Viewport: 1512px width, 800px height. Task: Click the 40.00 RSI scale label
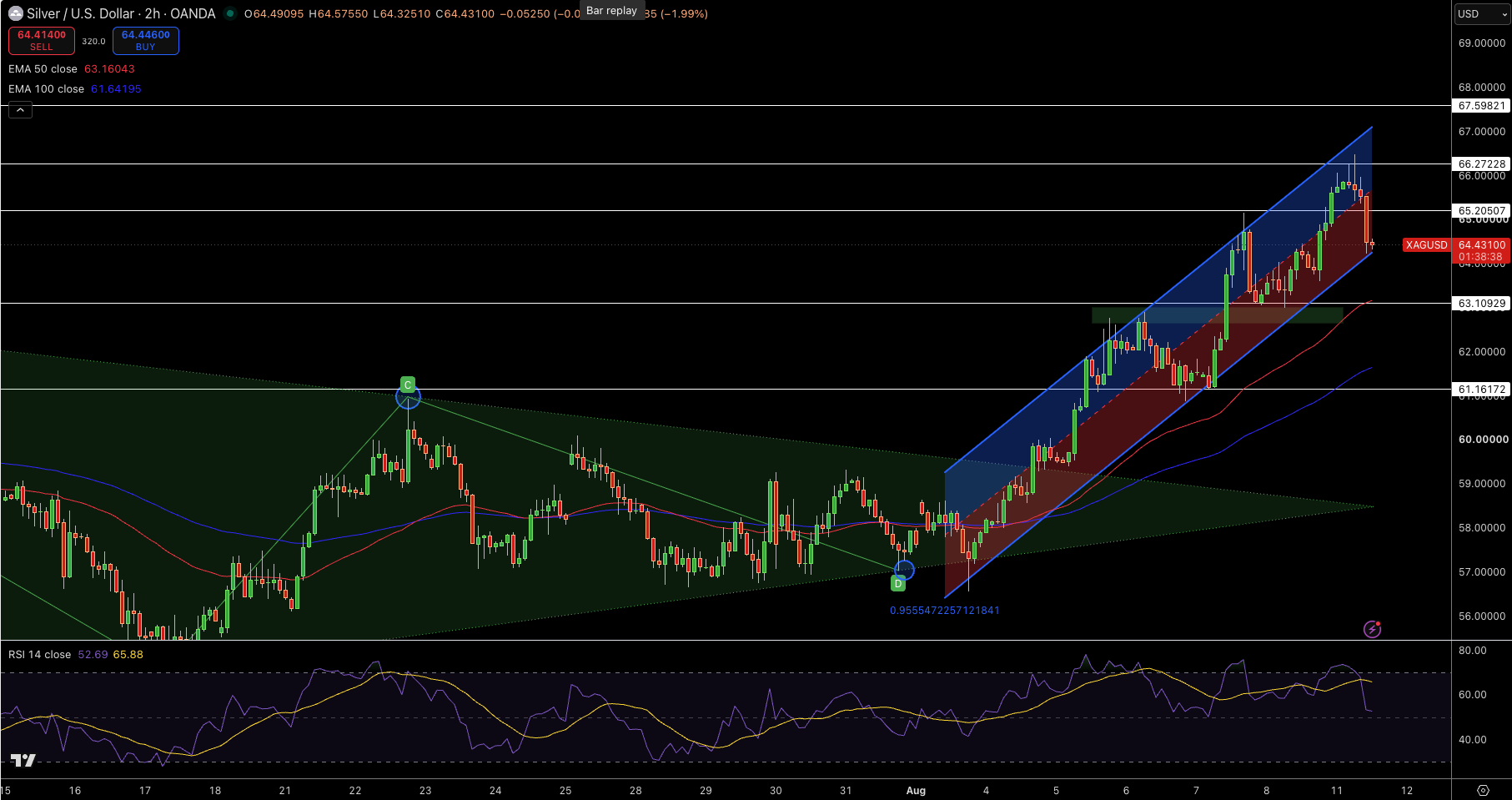[x=1473, y=740]
